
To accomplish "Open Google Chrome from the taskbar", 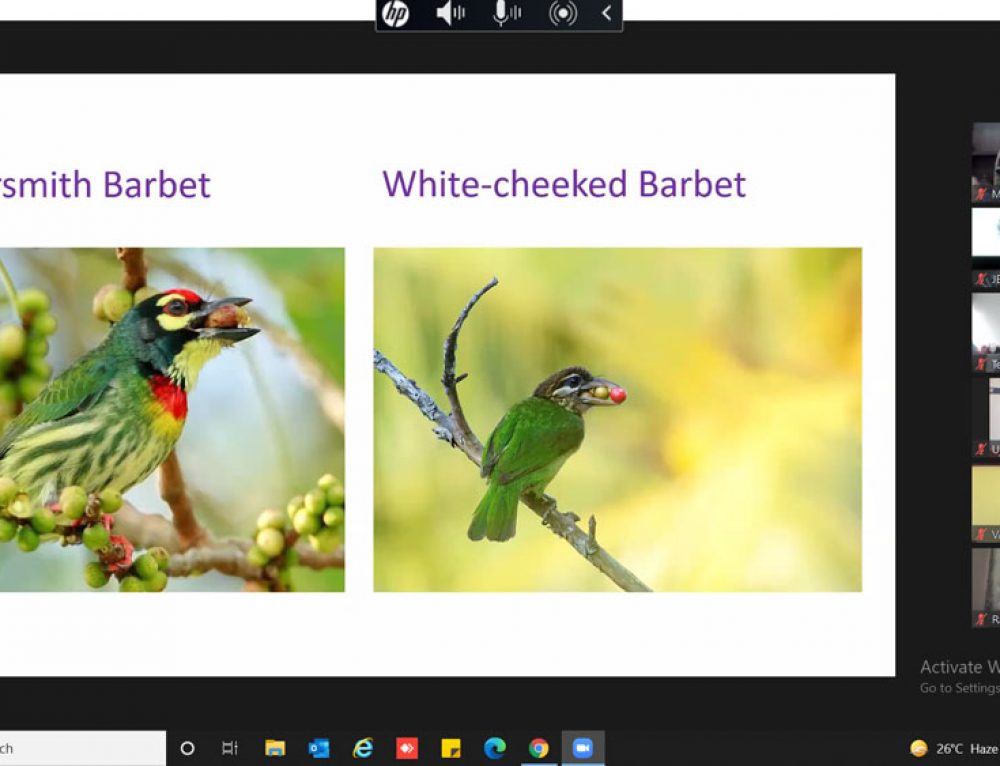I will (539, 748).
